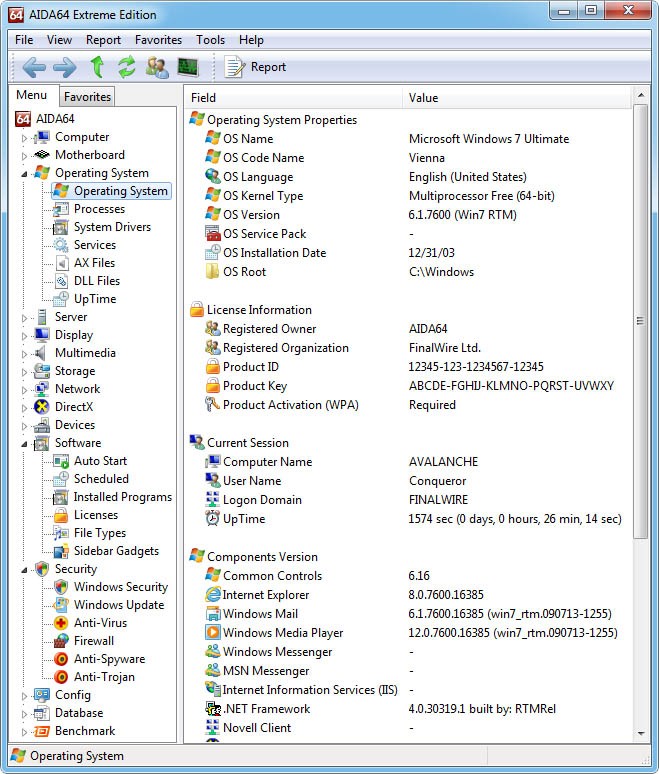Select the Devices icon in the tree
659x774 pixels.
click(x=41, y=425)
